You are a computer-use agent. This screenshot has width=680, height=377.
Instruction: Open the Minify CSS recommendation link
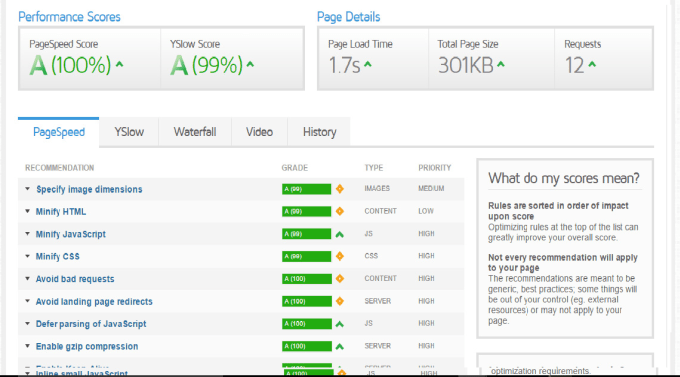pyautogui.click(x=58, y=256)
